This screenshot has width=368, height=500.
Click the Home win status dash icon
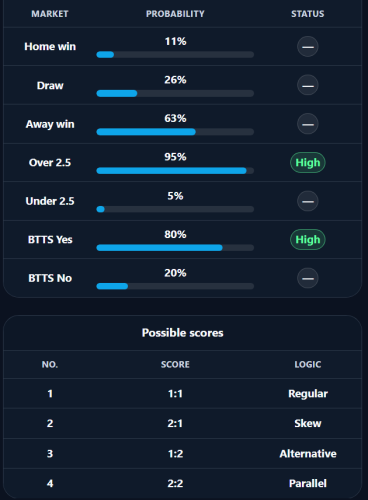307,47
